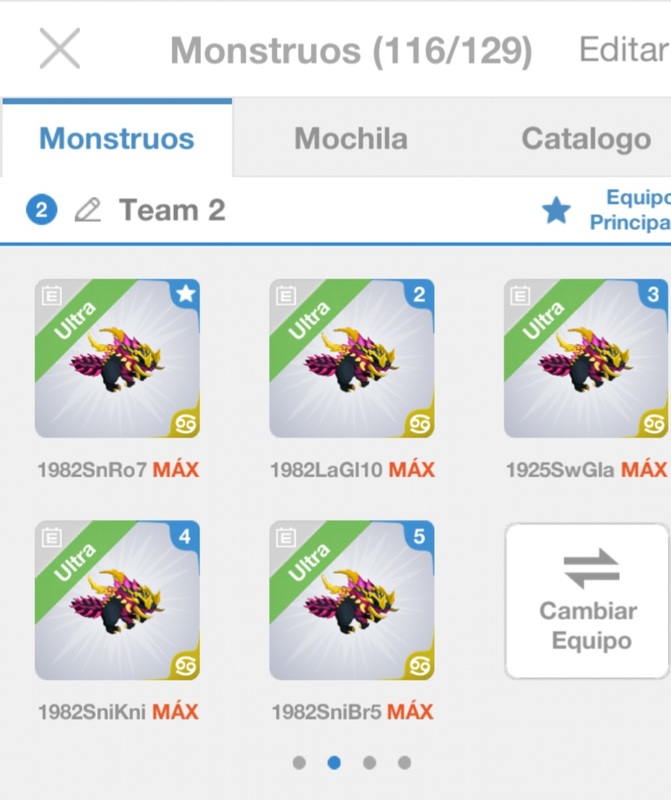Tap the blue star Equipo Principal icon
The width and height of the screenshot is (671, 800).
tap(556, 210)
